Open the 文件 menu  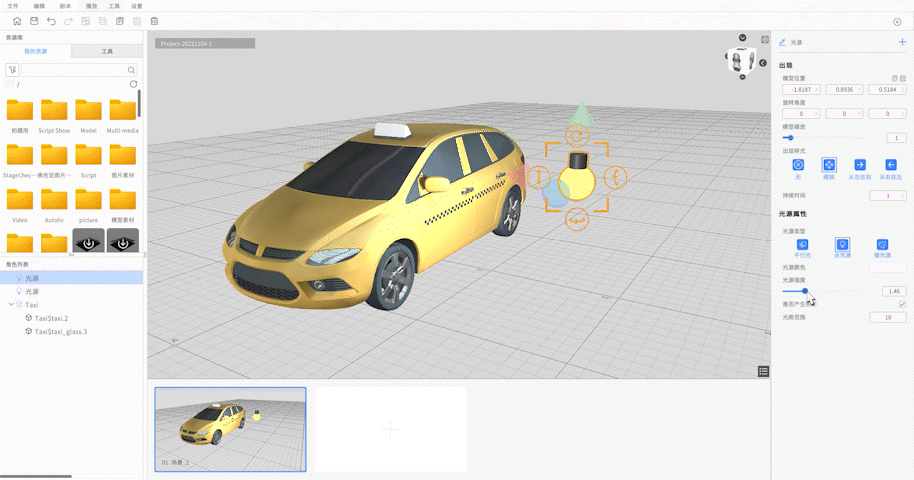point(13,6)
